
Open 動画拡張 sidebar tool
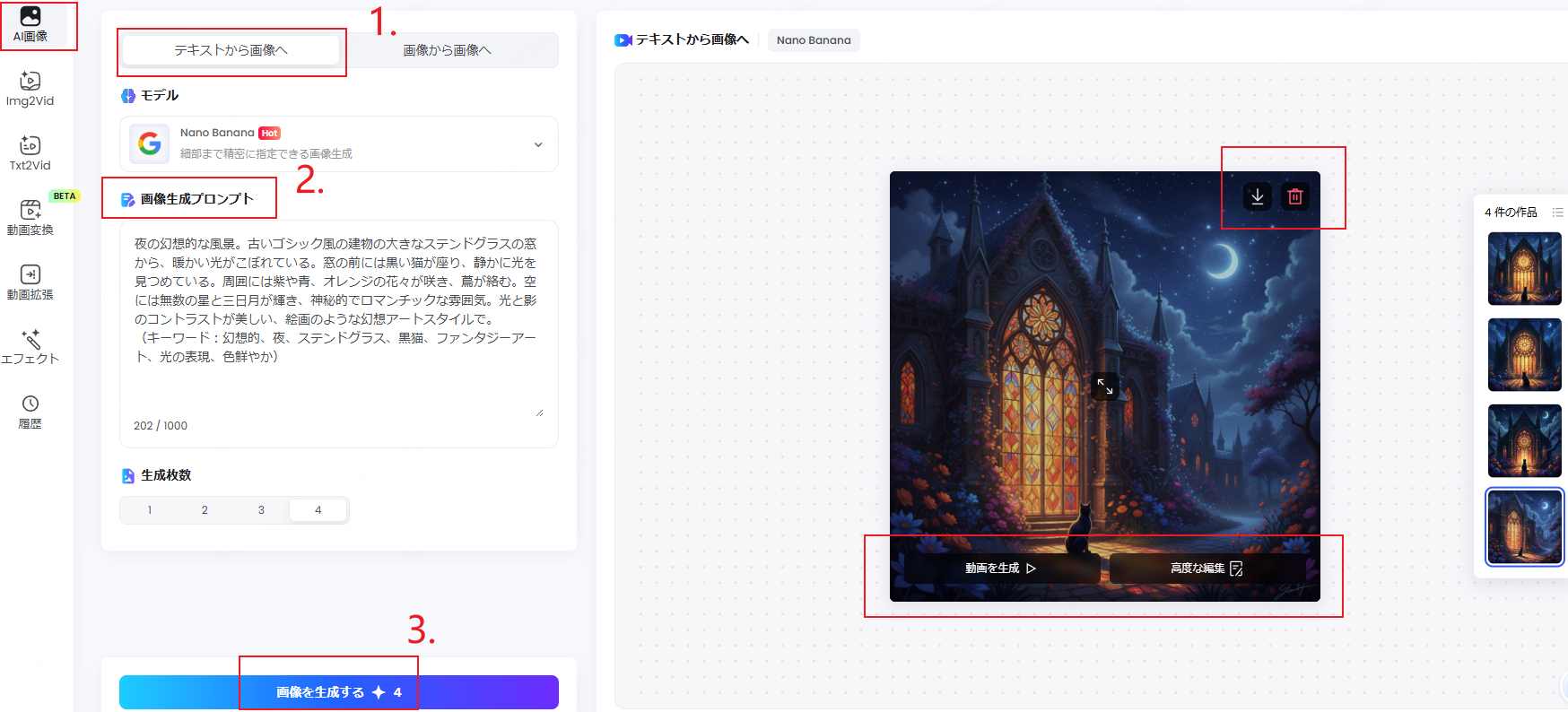30,282
